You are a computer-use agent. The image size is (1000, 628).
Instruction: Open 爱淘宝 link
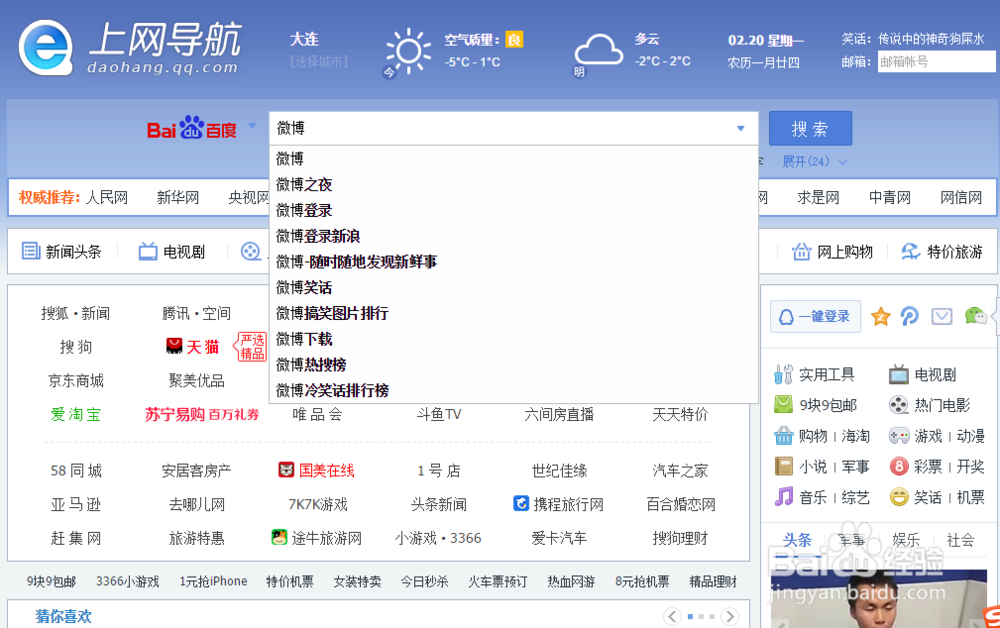pos(76,414)
